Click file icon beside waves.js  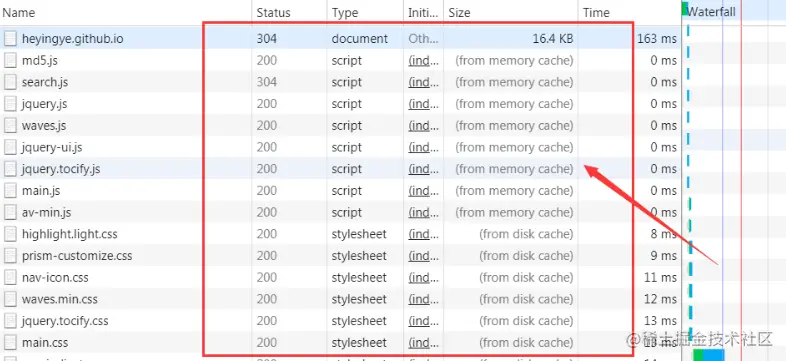point(10,125)
